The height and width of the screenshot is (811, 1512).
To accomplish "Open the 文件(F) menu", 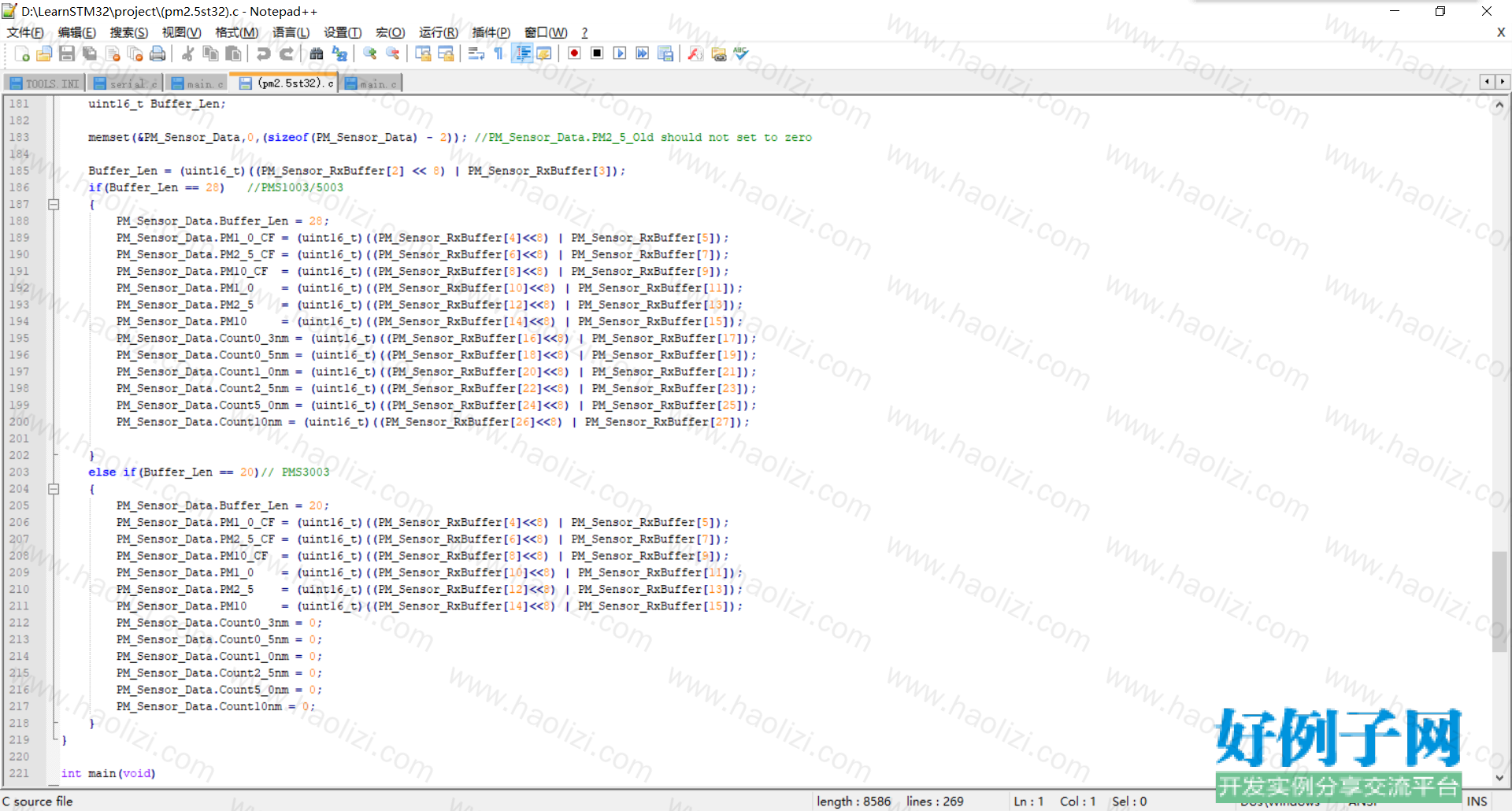I will 25,32.
